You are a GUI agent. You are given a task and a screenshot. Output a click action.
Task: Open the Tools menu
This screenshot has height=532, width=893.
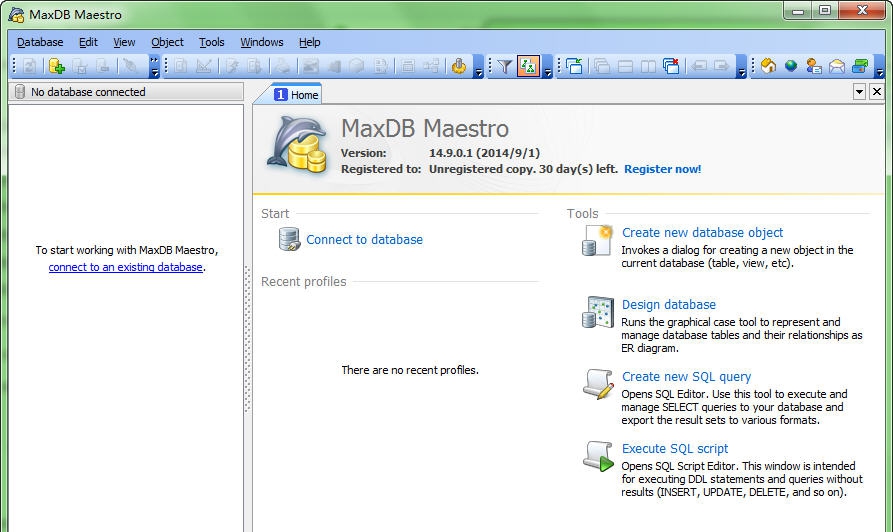pyautogui.click(x=212, y=42)
